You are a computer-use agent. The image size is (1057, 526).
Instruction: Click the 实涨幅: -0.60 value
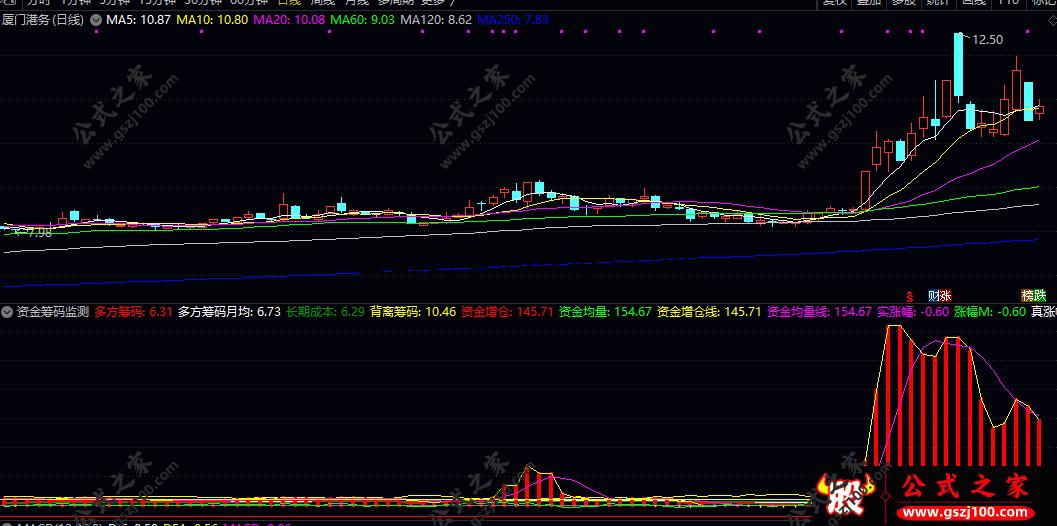tap(913, 312)
